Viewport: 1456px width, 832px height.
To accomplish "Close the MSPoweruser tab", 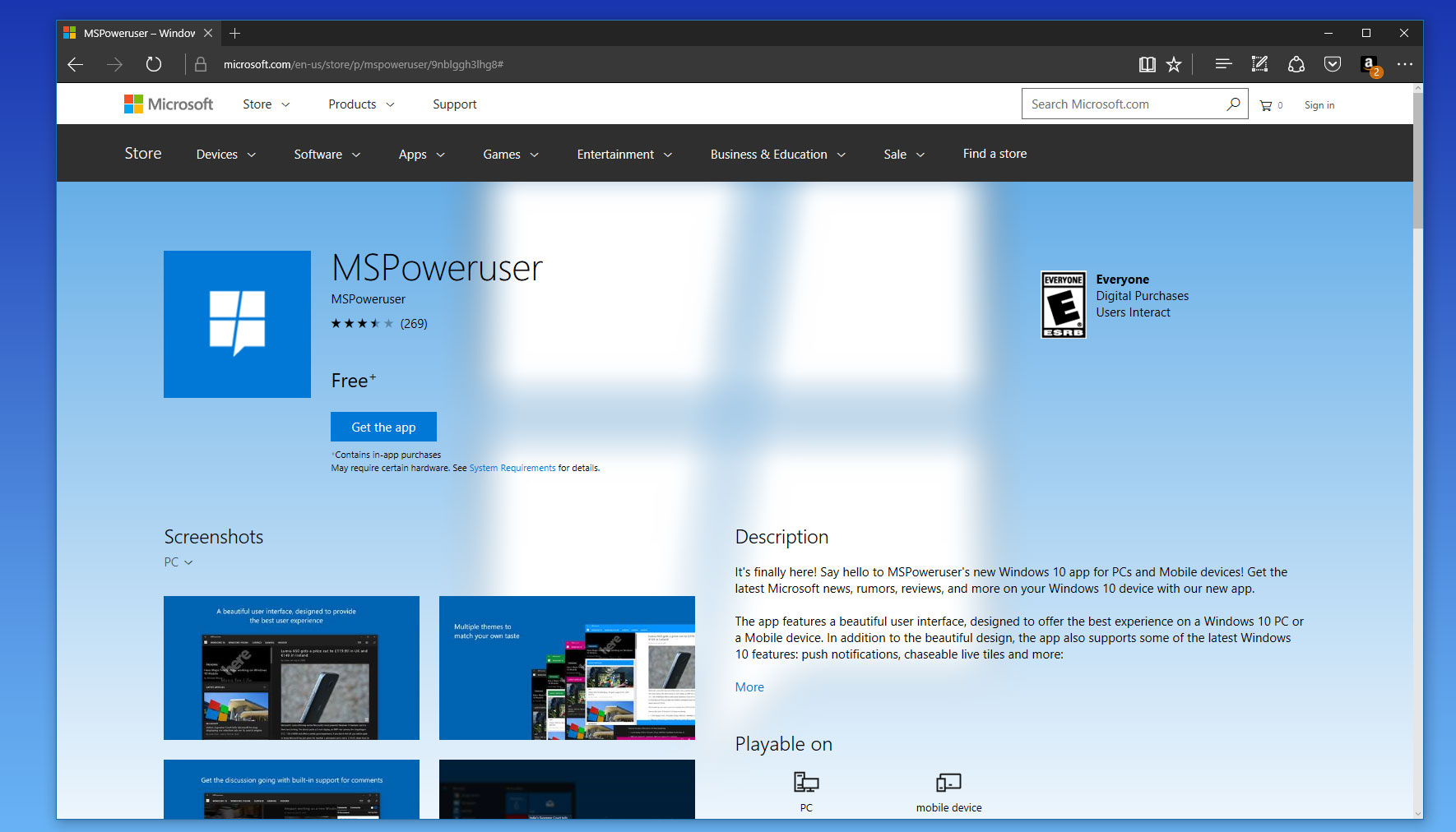I will point(208,33).
